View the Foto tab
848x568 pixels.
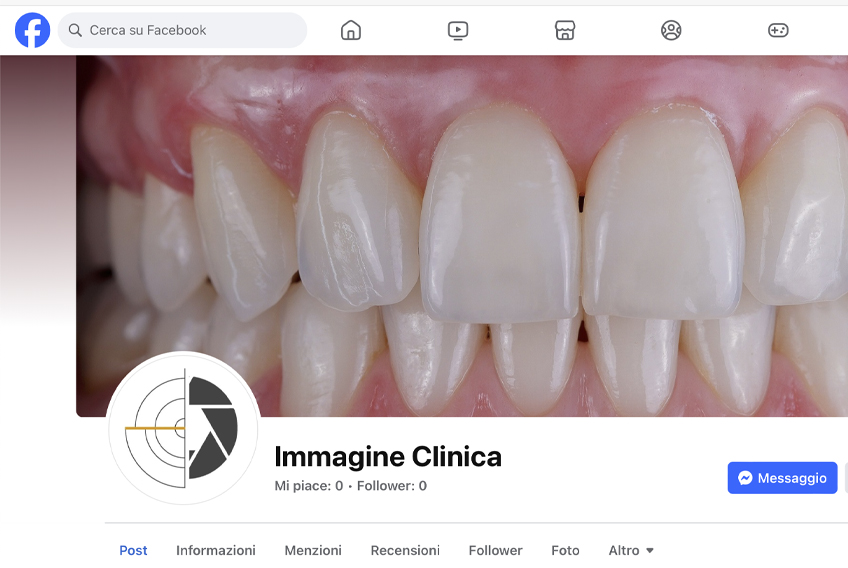565,550
